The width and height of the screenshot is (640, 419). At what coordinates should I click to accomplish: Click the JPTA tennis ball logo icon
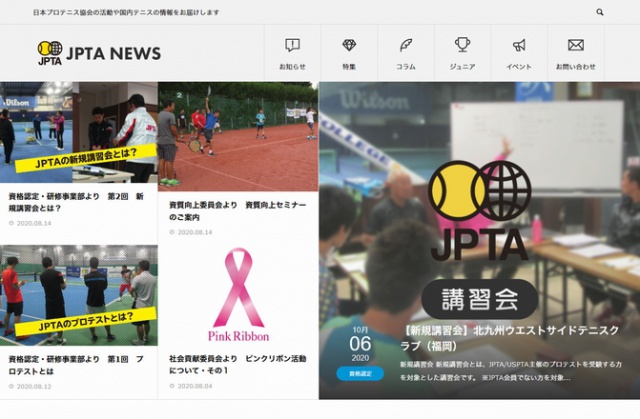click(x=50, y=53)
